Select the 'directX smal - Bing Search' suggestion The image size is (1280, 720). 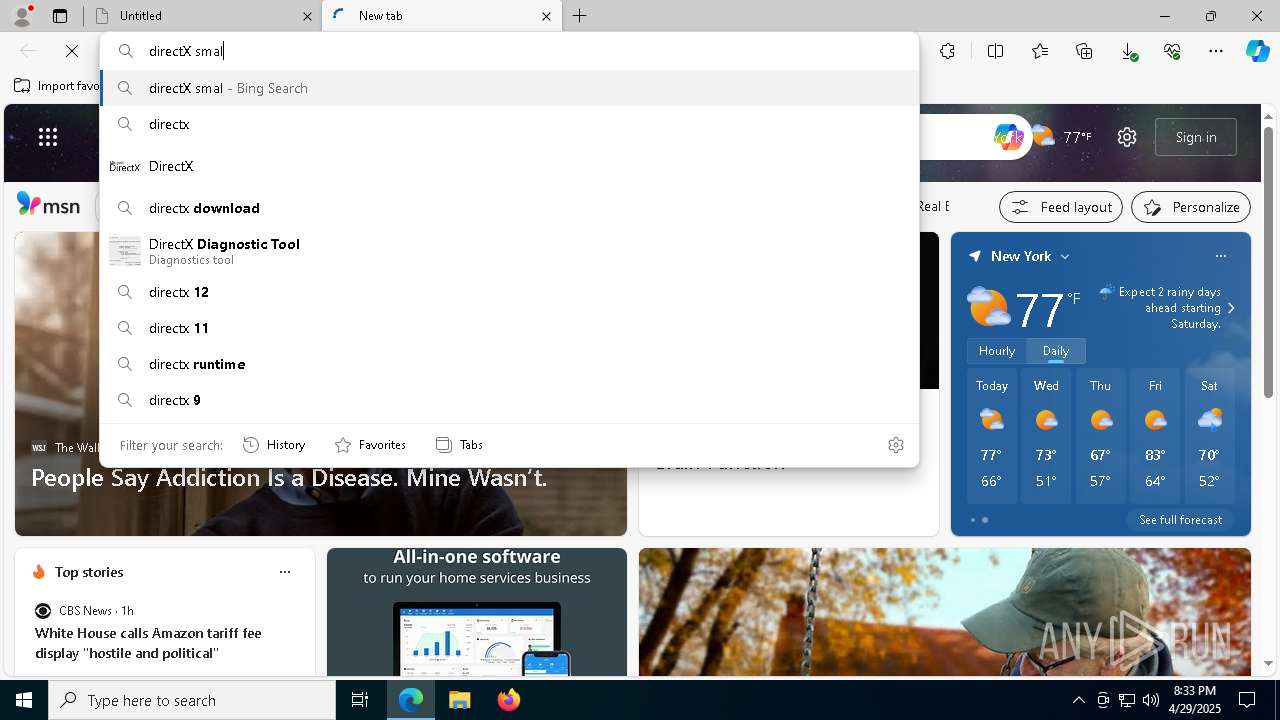509,88
